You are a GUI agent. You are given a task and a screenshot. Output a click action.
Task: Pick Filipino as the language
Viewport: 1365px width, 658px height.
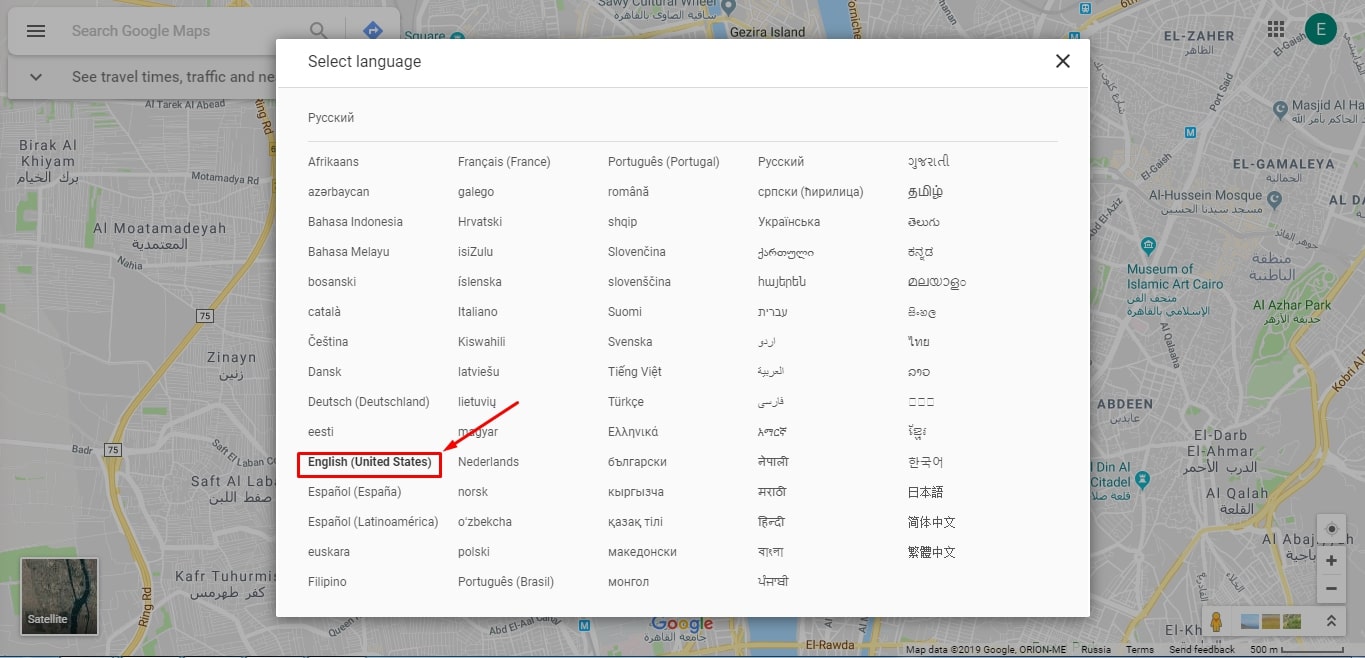click(327, 582)
